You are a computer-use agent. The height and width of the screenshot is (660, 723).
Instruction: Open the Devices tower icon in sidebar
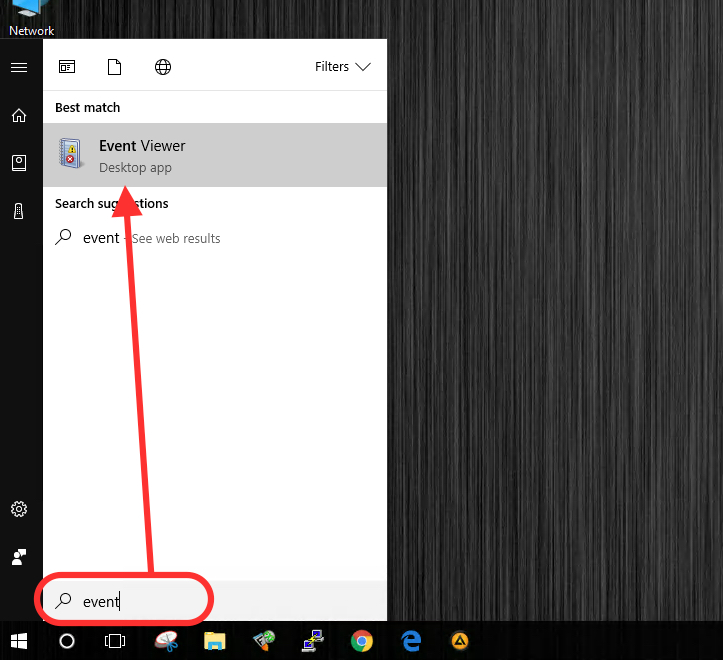pyautogui.click(x=18, y=211)
